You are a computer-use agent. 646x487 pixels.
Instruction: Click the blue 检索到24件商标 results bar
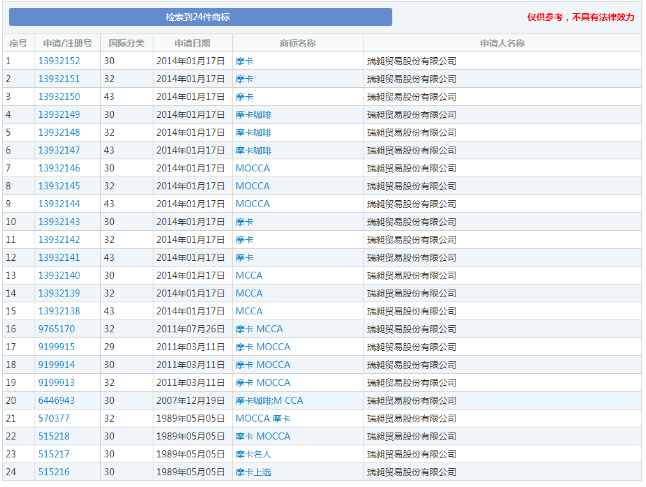pyautogui.click(x=200, y=17)
